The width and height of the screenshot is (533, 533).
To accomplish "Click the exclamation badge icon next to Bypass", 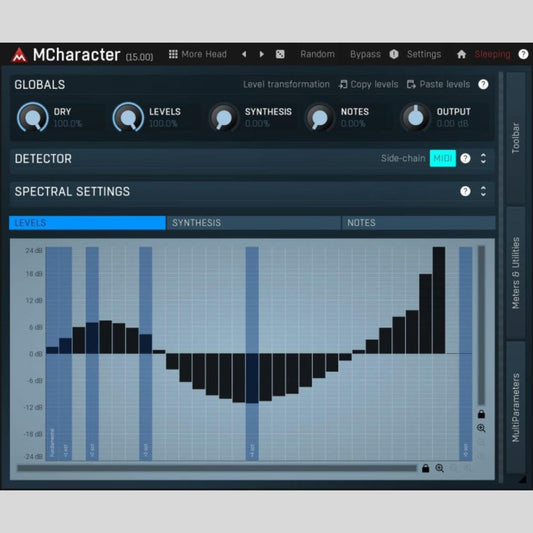I will [394, 54].
